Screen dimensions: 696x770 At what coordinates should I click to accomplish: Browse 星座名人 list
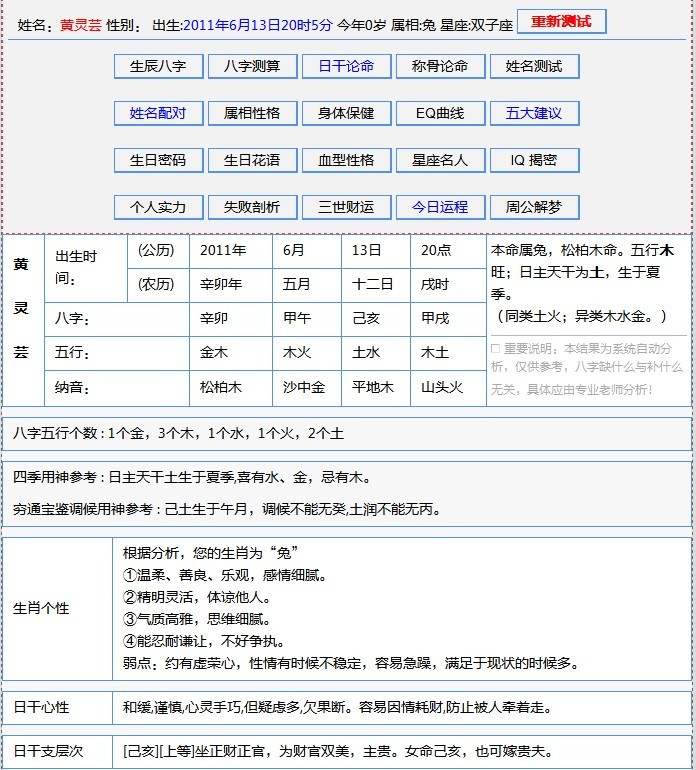(441, 160)
